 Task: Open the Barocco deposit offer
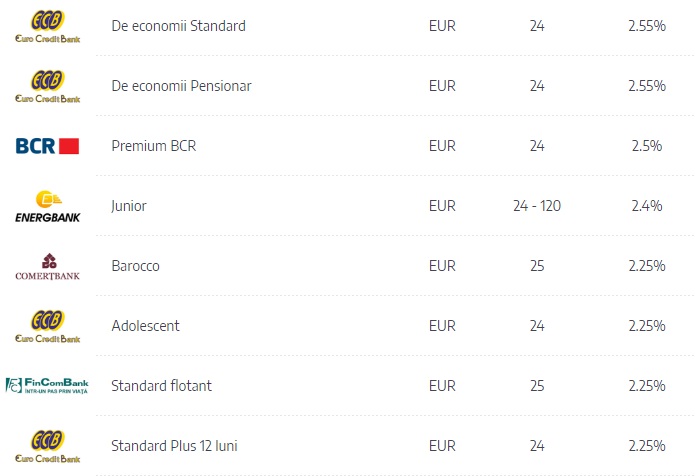pos(136,266)
